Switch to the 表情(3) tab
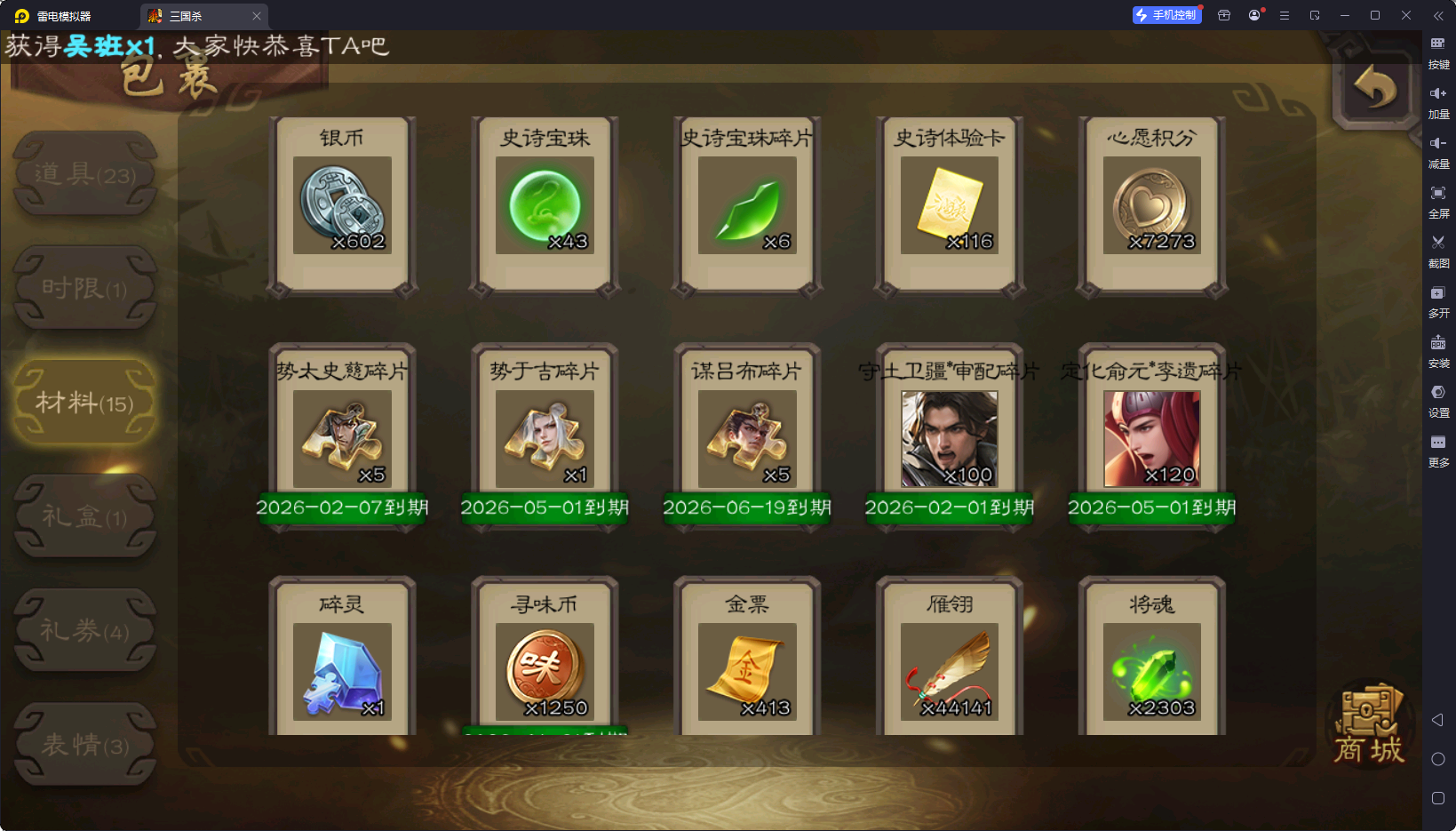The height and width of the screenshot is (831, 1456). 85,745
